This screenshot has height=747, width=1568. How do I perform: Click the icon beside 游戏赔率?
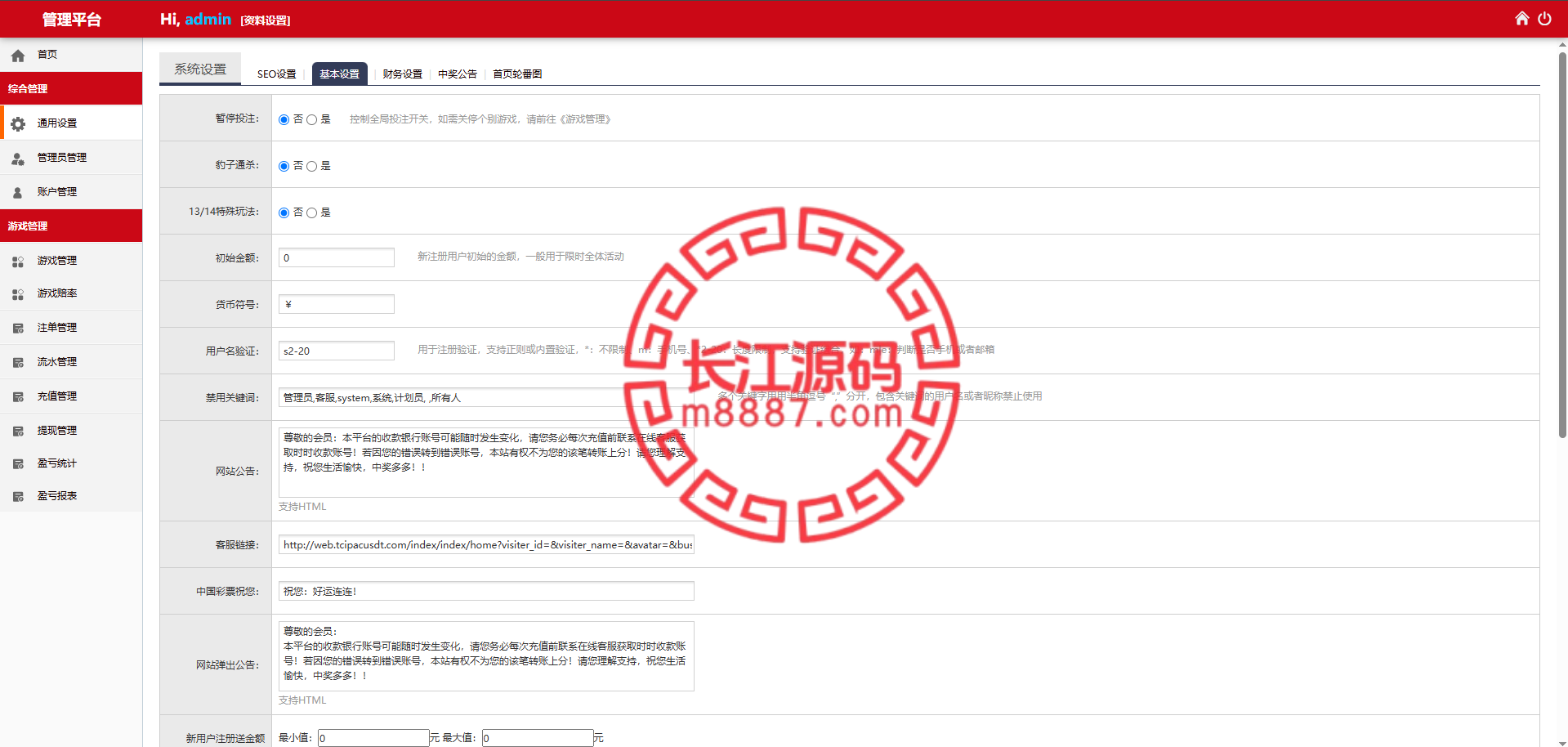click(18, 294)
